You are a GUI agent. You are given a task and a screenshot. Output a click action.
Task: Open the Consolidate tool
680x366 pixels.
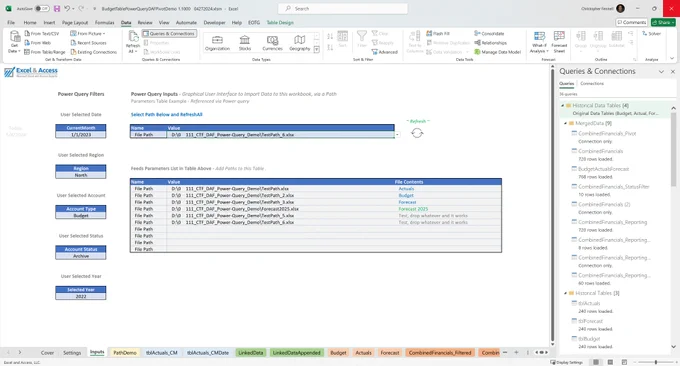[x=489, y=33]
